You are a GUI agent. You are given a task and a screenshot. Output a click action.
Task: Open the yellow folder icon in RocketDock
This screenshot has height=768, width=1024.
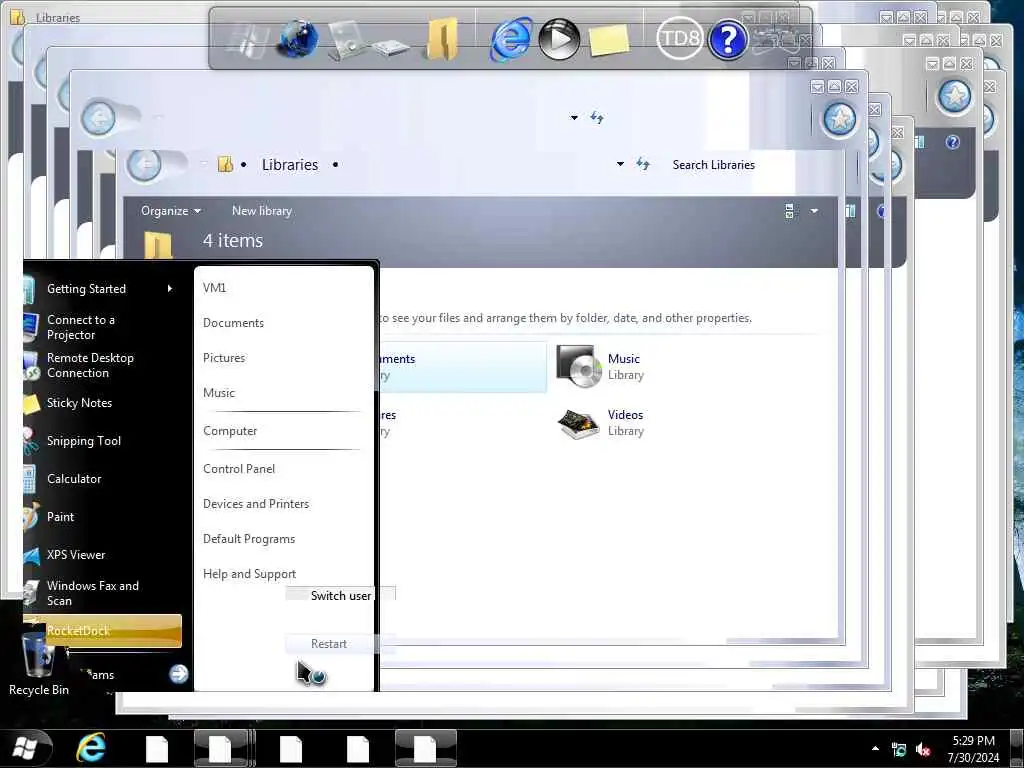point(442,39)
